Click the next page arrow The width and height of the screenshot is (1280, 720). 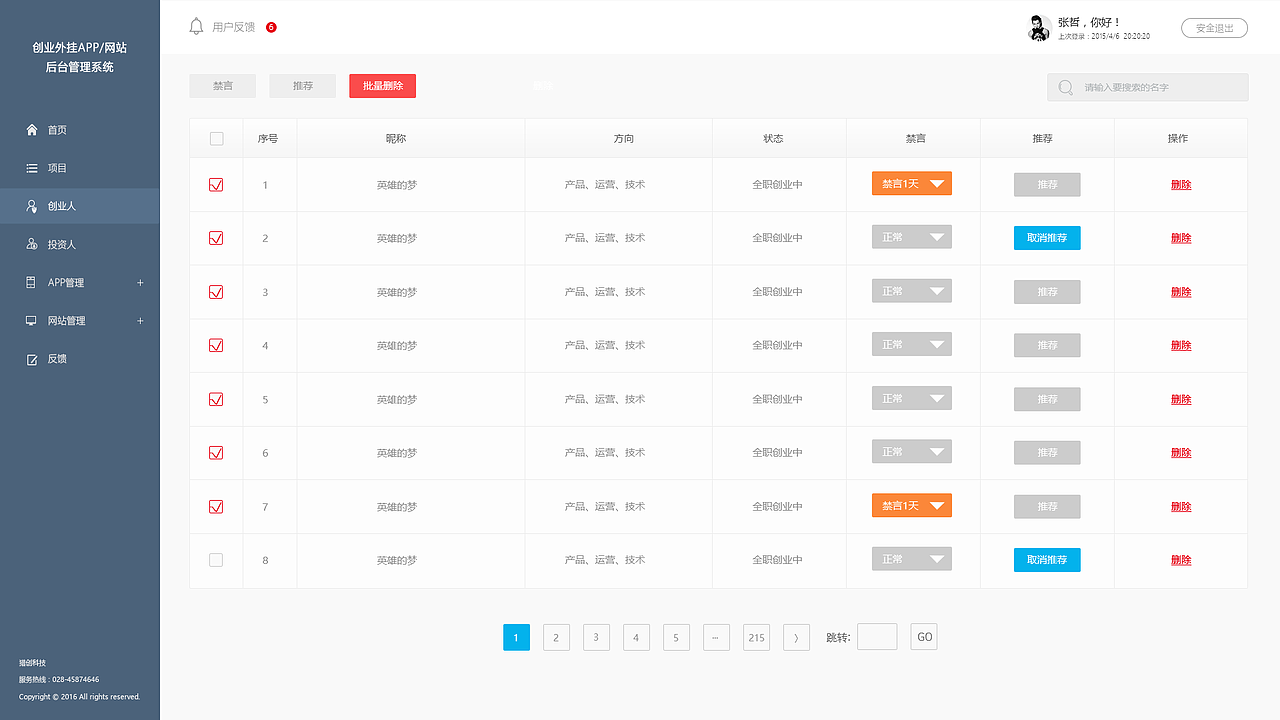pos(796,637)
